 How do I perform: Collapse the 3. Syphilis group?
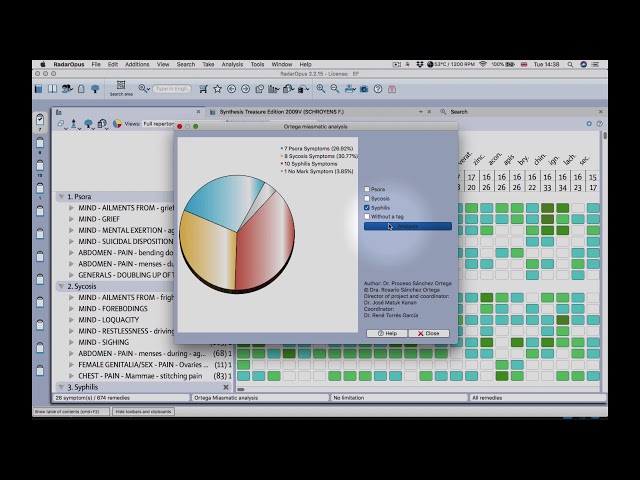click(61, 387)
